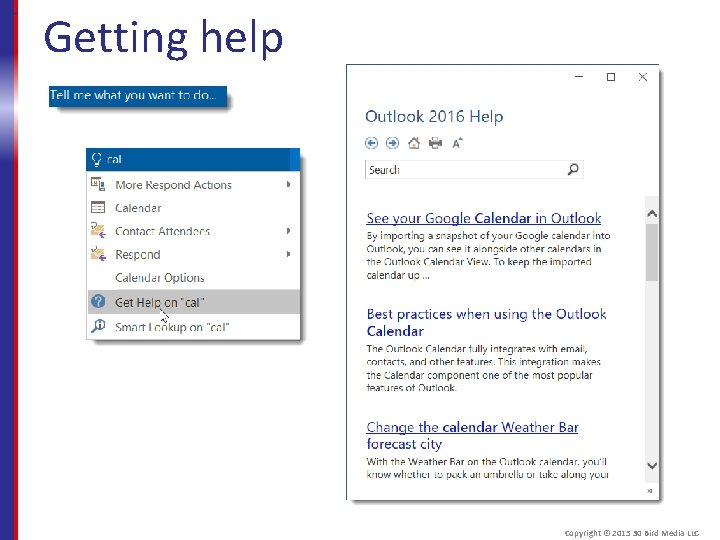
Task: Click the Smart Lookup magnifier icon
Action: (98, 326)
